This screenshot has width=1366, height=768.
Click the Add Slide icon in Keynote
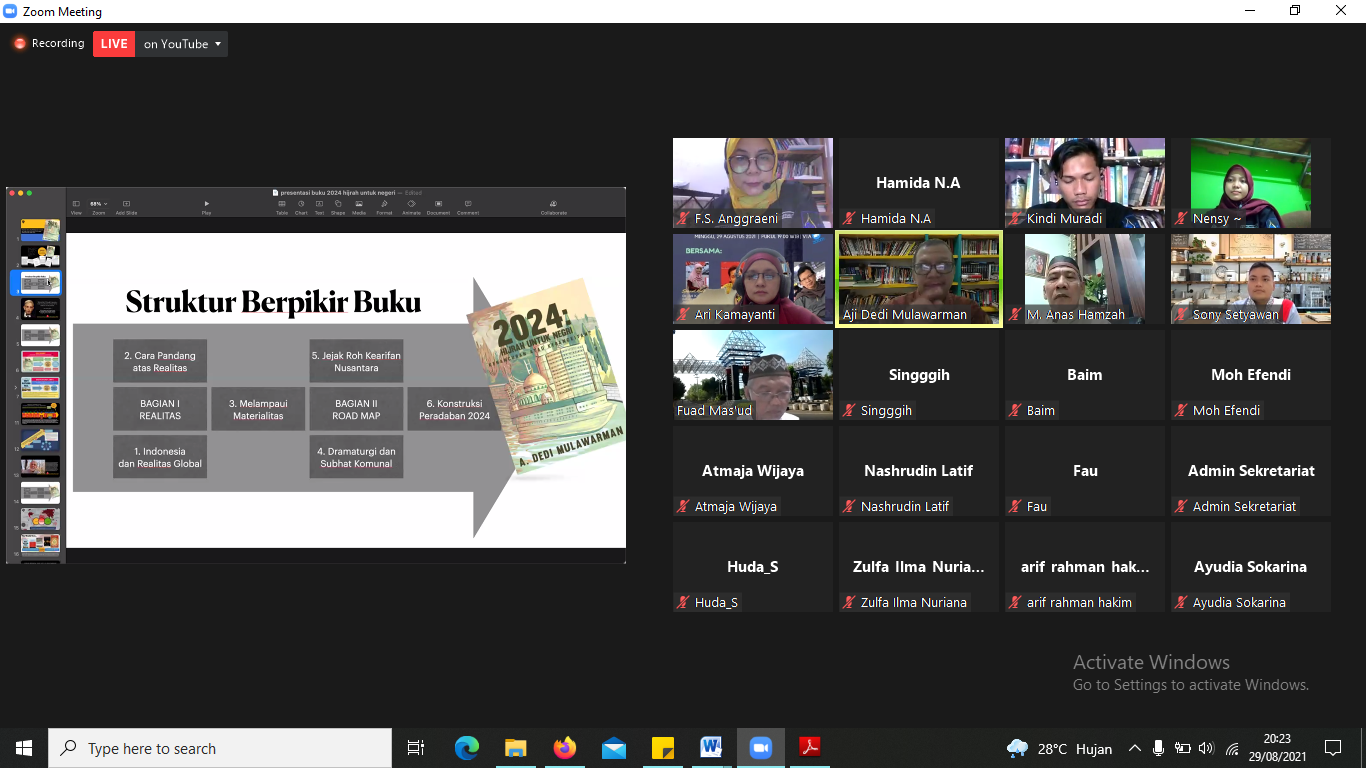[x=126, y=205]
